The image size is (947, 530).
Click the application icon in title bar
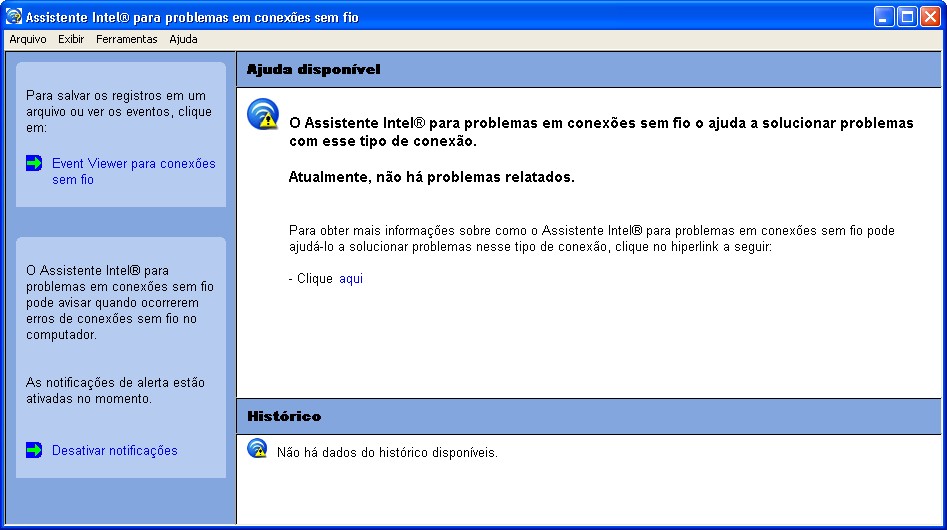[x=13, y=17]
